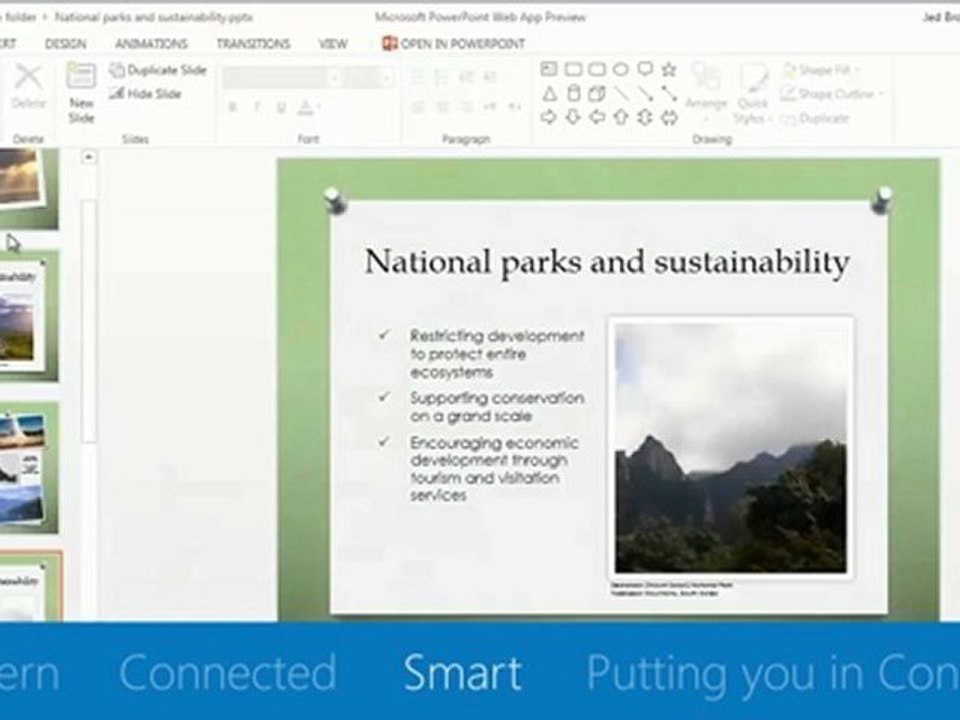Toggle italic formatting

pyautogui.click(x=257, y=108)
